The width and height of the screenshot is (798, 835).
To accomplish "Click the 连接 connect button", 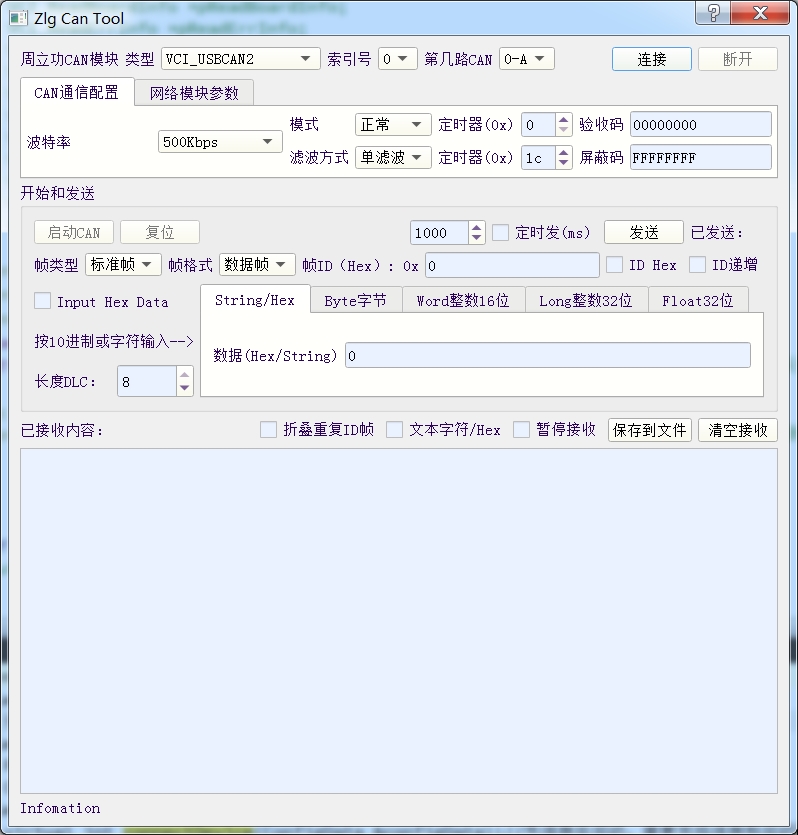I will [x=652, y=59].
